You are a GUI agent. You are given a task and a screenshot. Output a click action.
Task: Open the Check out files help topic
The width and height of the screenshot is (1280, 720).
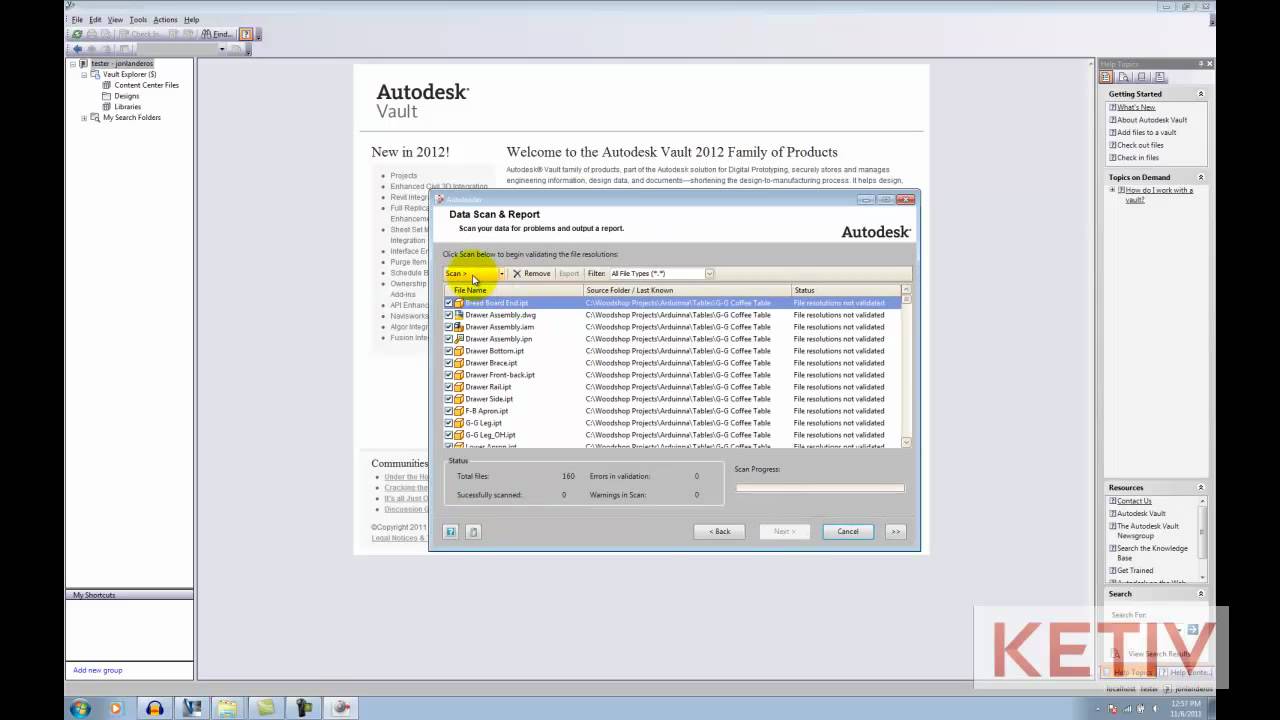[x=1140, y=145]
